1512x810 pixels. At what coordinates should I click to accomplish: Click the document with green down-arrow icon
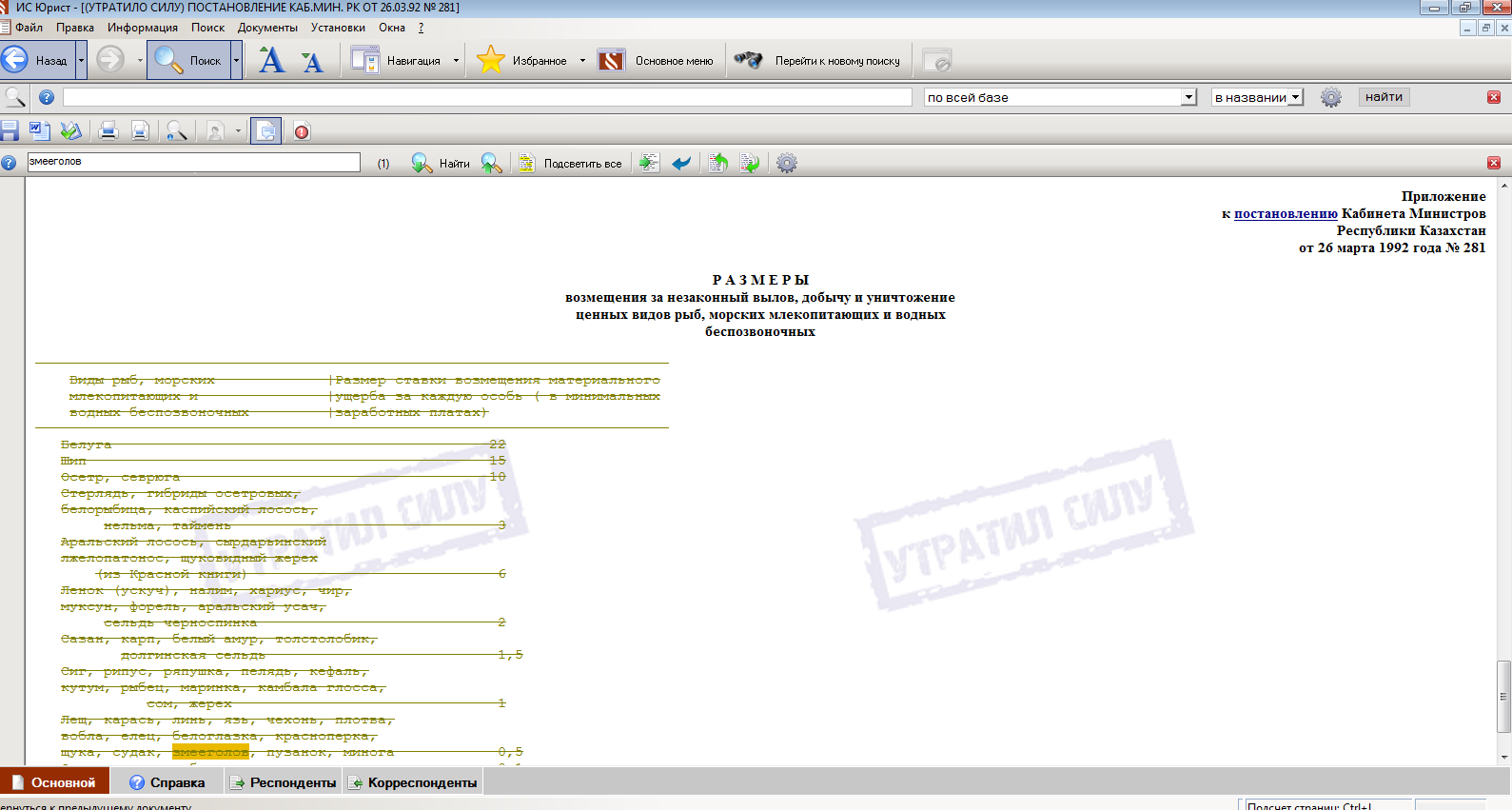coord(749,163)
